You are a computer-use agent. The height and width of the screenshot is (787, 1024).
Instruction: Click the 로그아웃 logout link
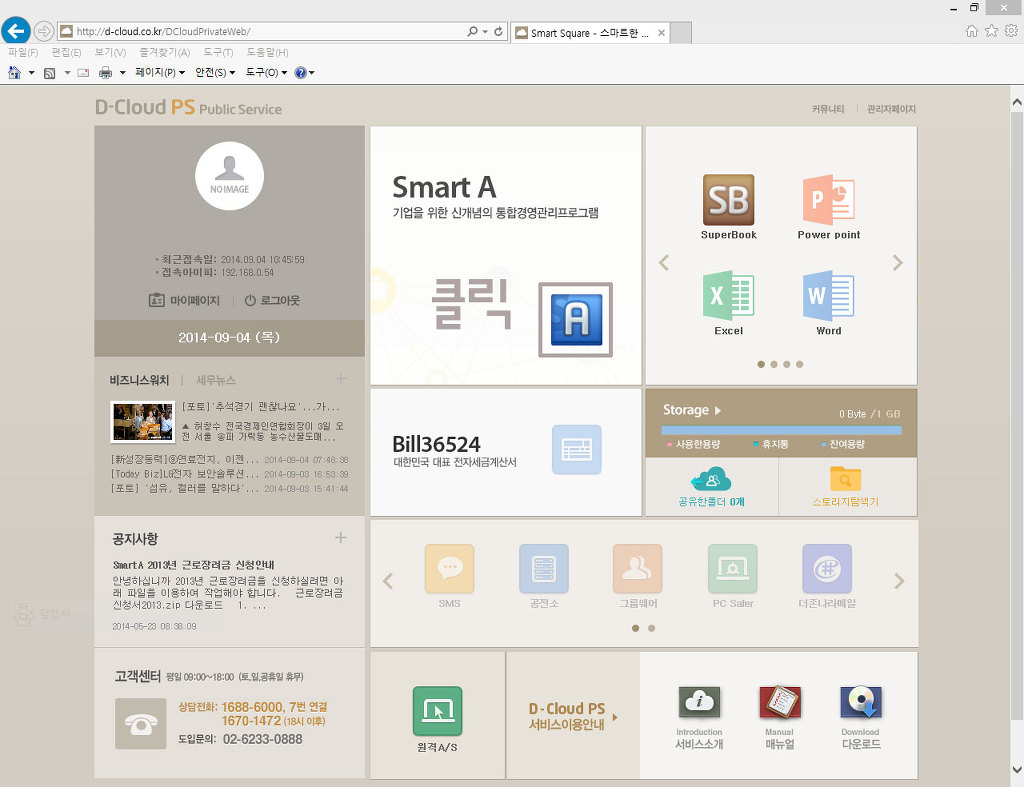click(x=272, y=301)
